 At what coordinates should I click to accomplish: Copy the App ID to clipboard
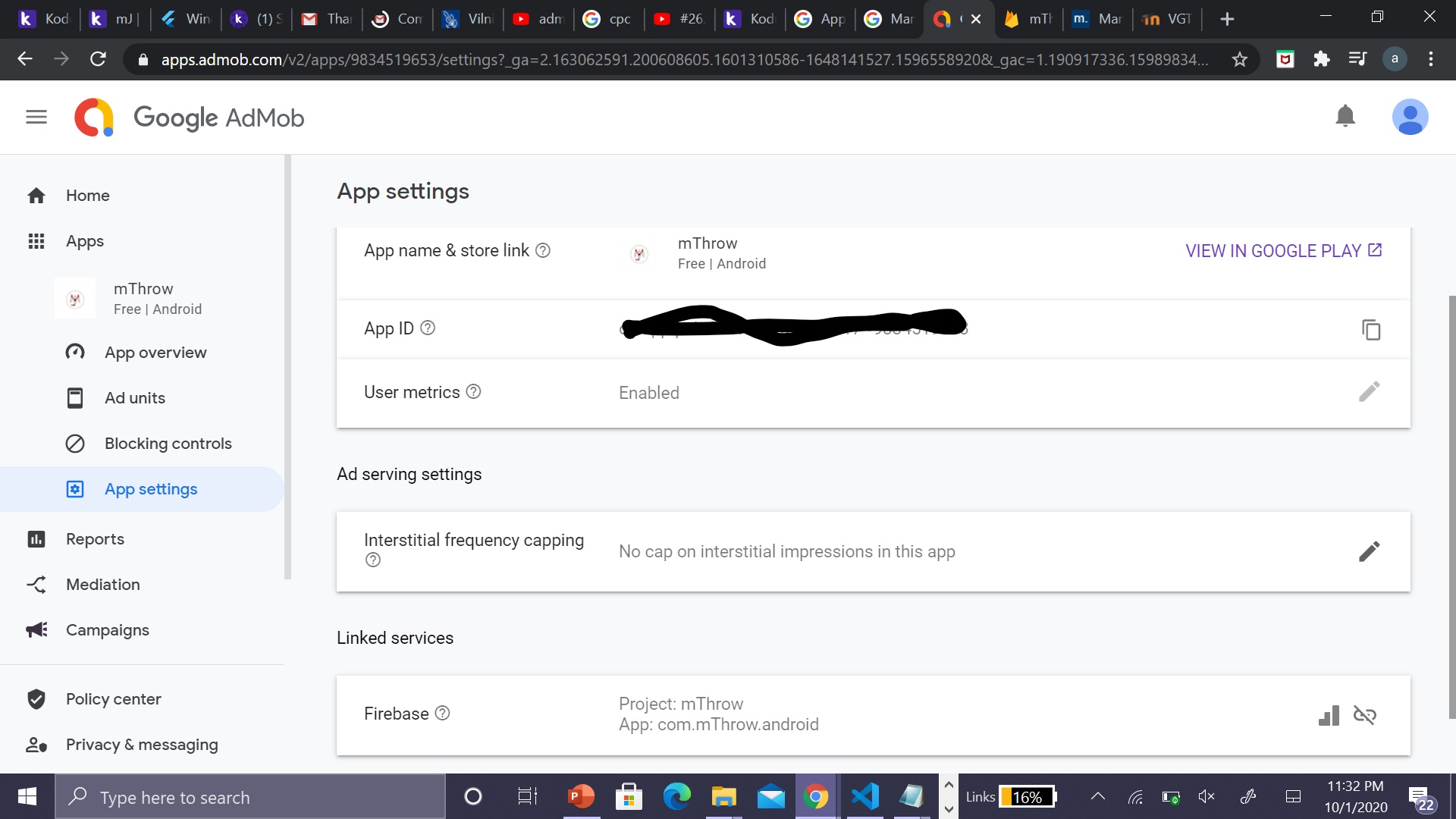coord(1370,330)
